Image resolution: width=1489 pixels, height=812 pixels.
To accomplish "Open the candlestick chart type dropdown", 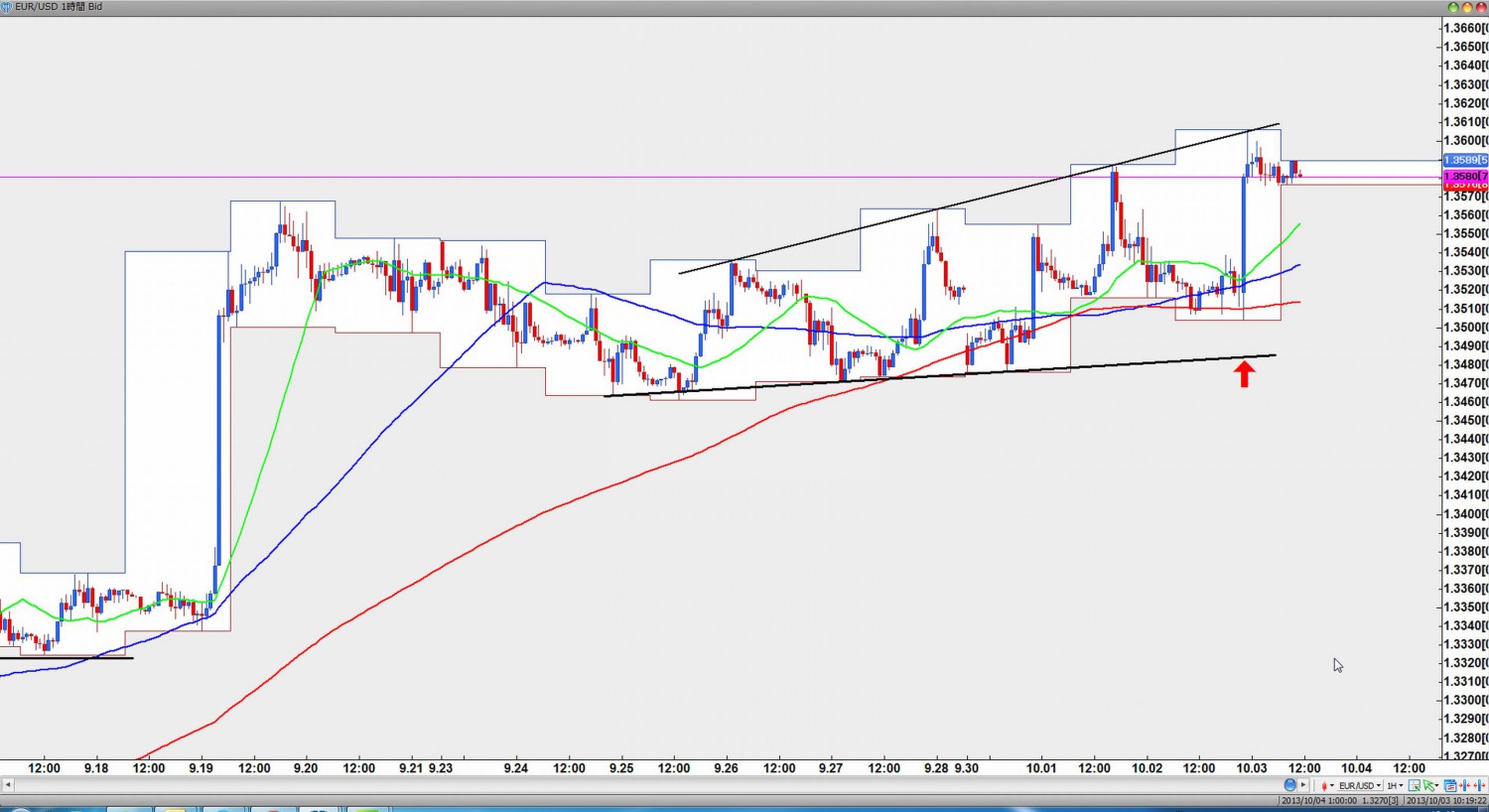I will tap(1327, 785).
